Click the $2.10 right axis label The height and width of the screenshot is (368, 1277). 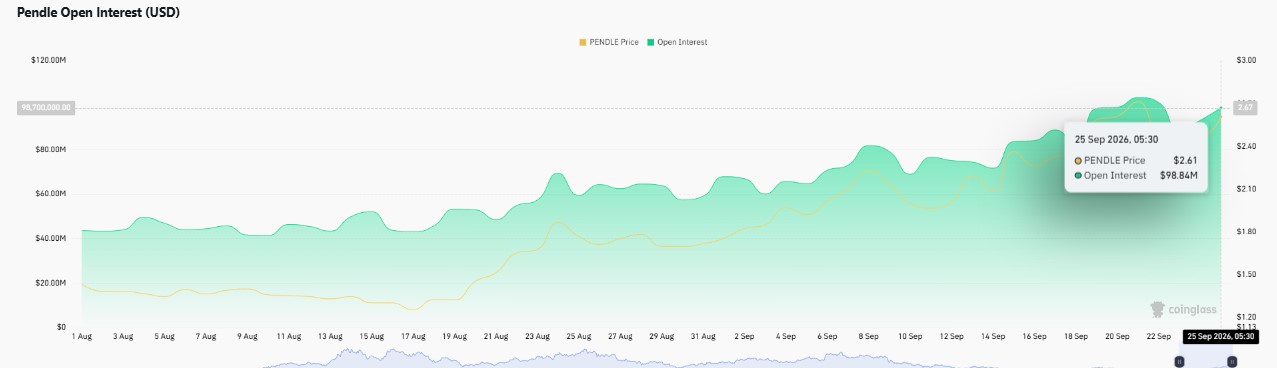coord(1246,189)
